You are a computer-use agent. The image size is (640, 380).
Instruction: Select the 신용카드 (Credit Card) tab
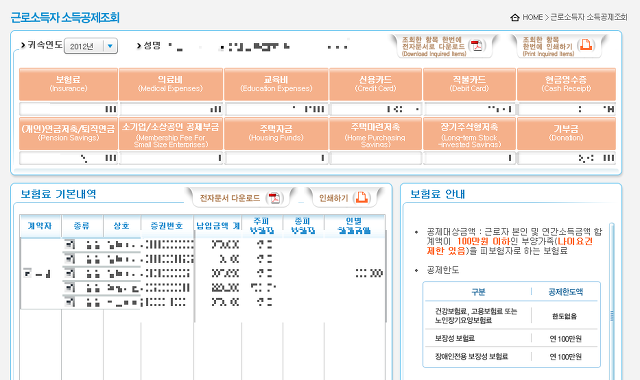375,84
